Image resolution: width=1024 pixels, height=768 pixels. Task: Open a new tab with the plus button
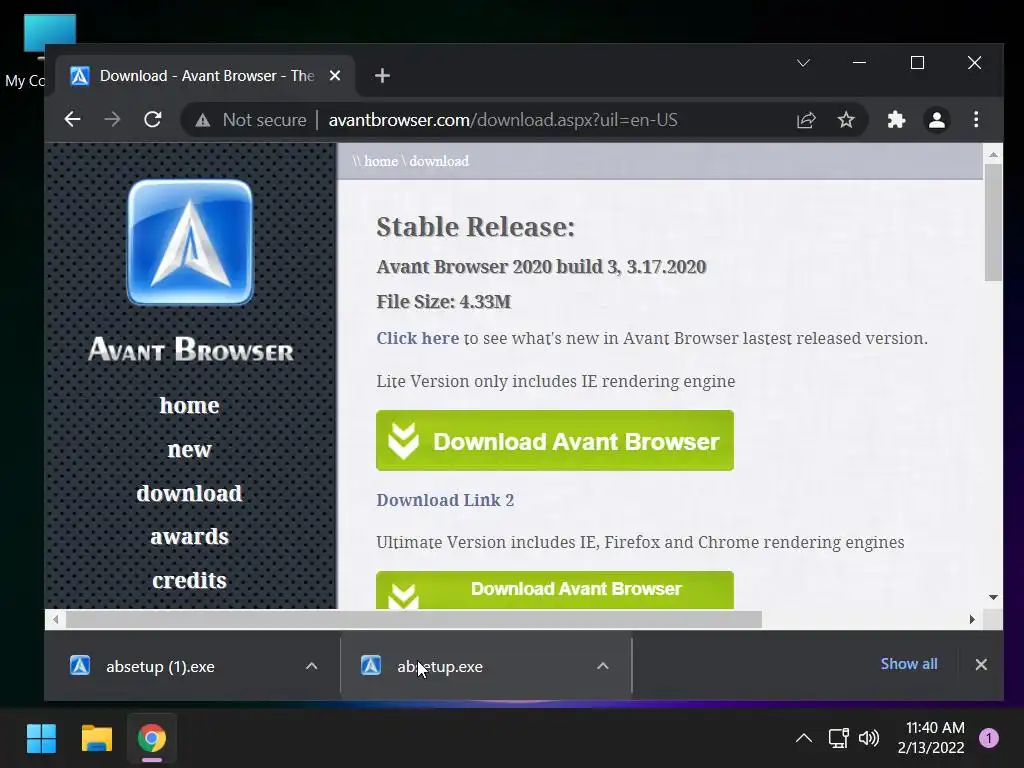pyautogui.click(x=382, y=76)
